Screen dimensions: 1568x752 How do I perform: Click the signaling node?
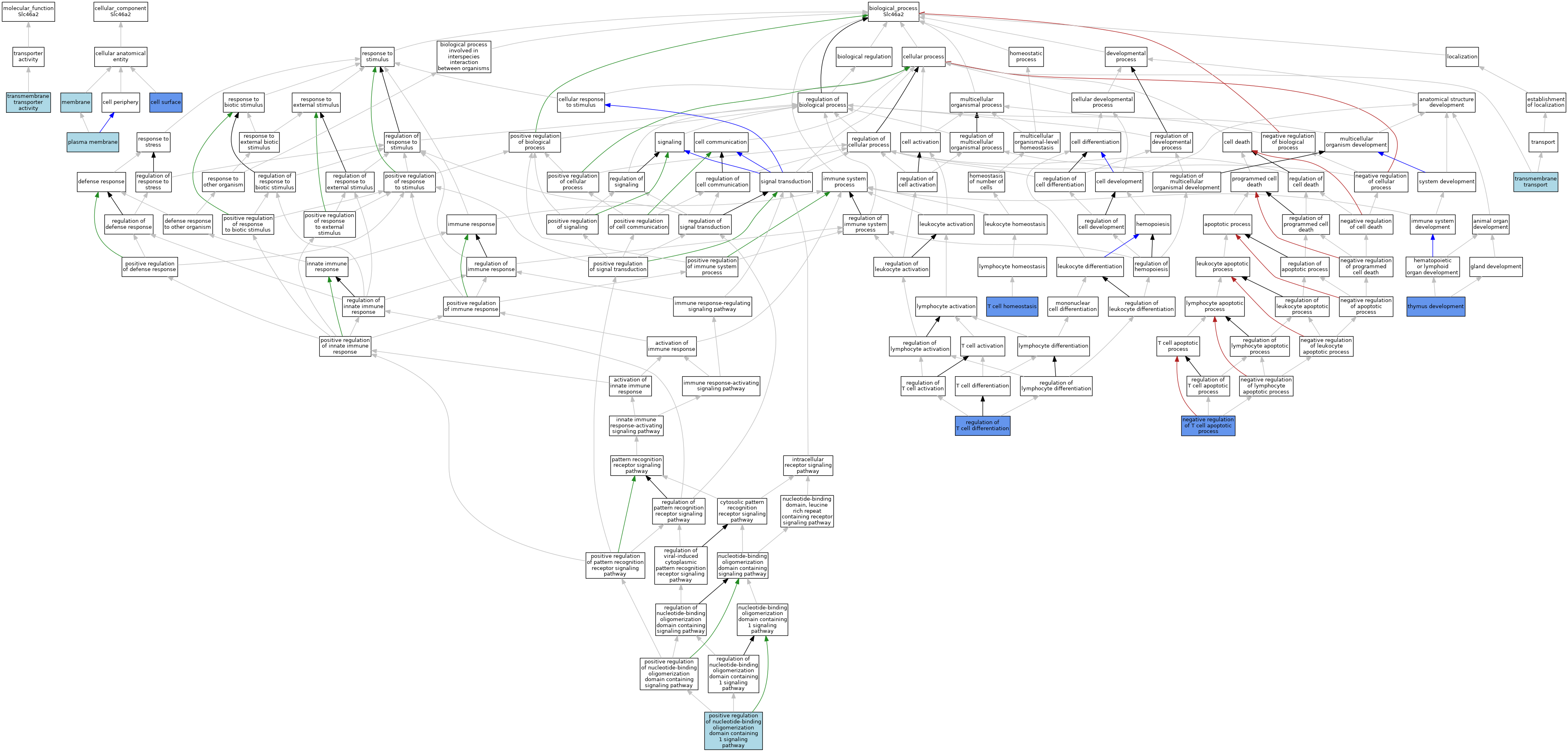tap(669, 142)
